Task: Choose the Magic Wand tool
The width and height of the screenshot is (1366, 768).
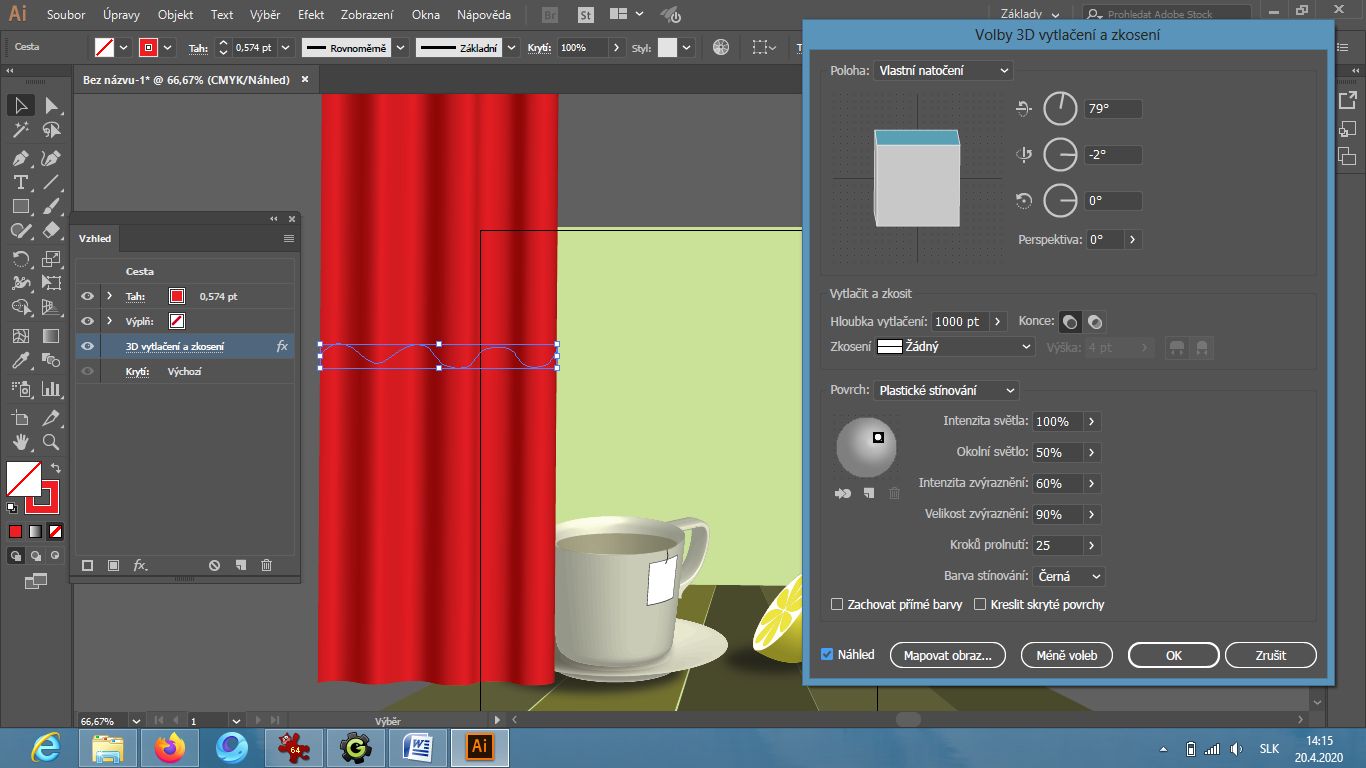Action: 20,130
